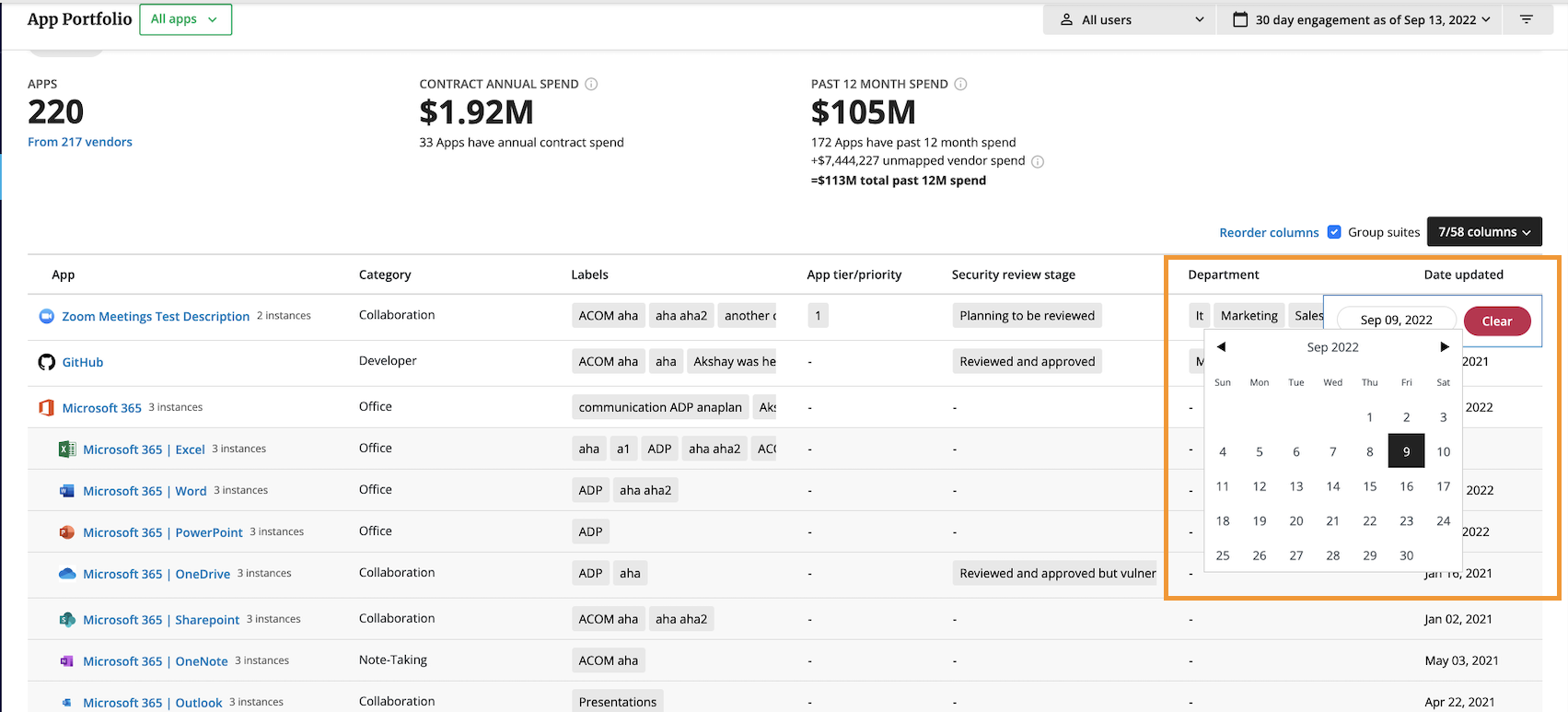Viewport: 1568px width, 712px height.
Task: Open Microsoft 365 | OneDrive link
Action: 157,574
